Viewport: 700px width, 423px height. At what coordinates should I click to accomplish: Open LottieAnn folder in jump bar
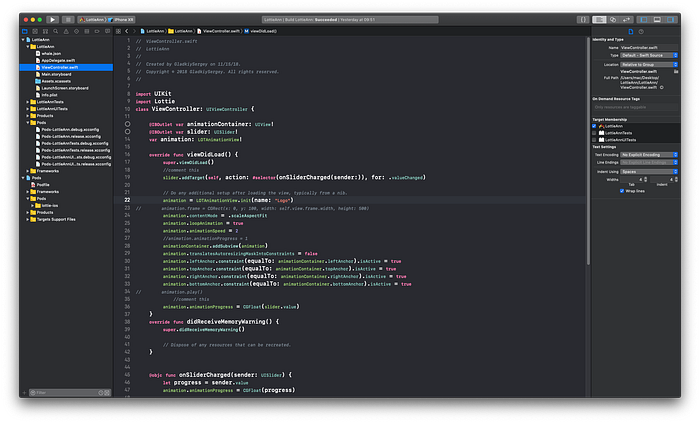click(x=180, y=31)
